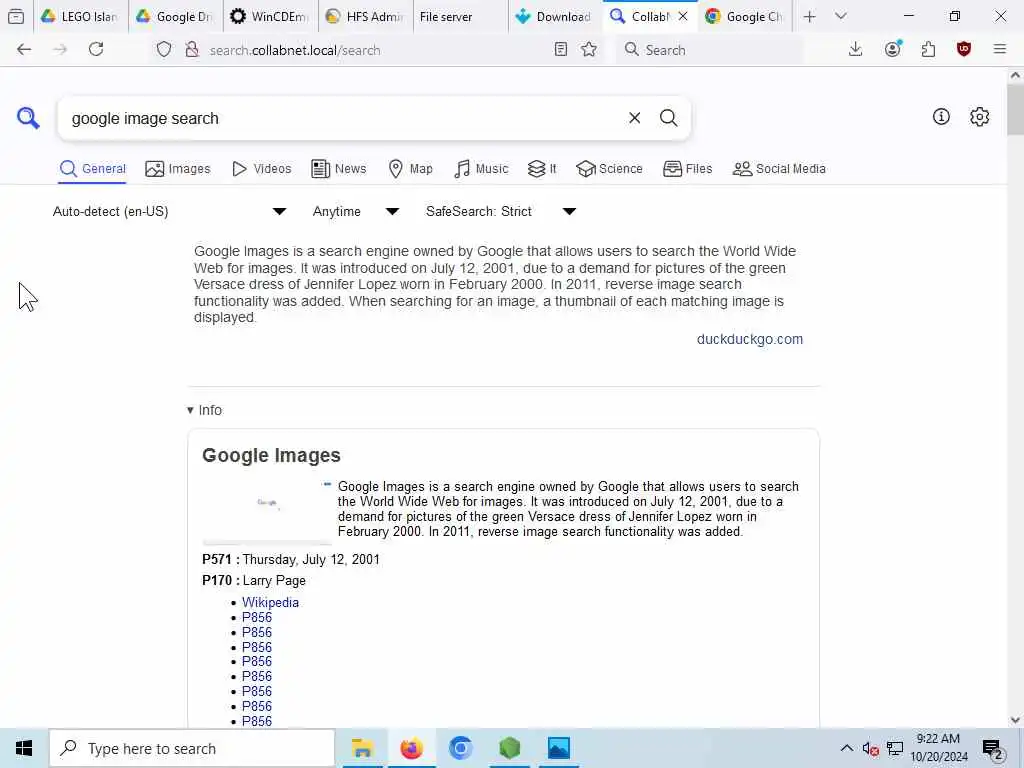Click the taskbar Type here to search box

click(192, 748)
